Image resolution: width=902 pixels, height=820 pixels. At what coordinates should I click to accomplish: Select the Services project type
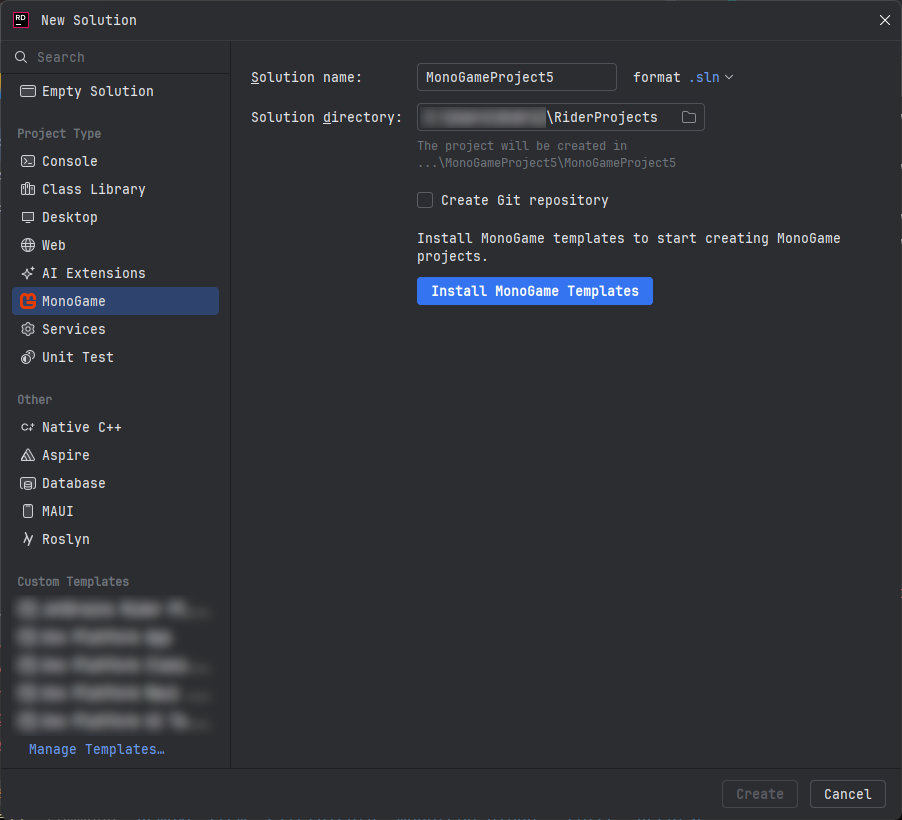click(75, 329)
